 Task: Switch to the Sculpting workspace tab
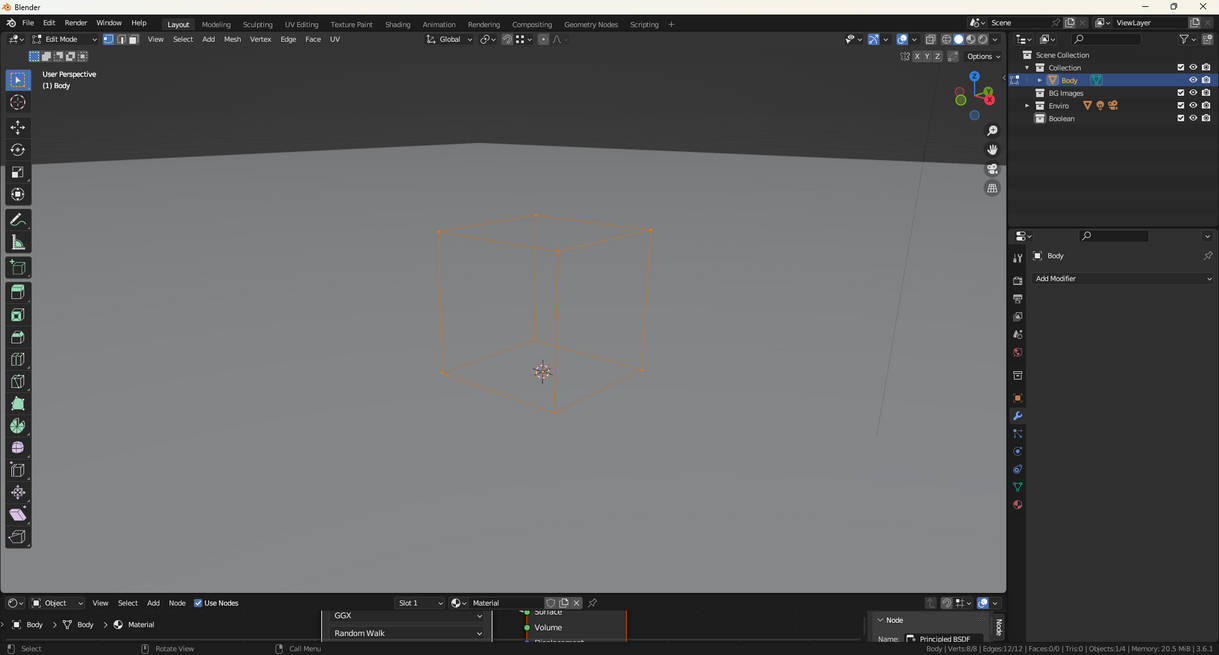coord(257,24)
